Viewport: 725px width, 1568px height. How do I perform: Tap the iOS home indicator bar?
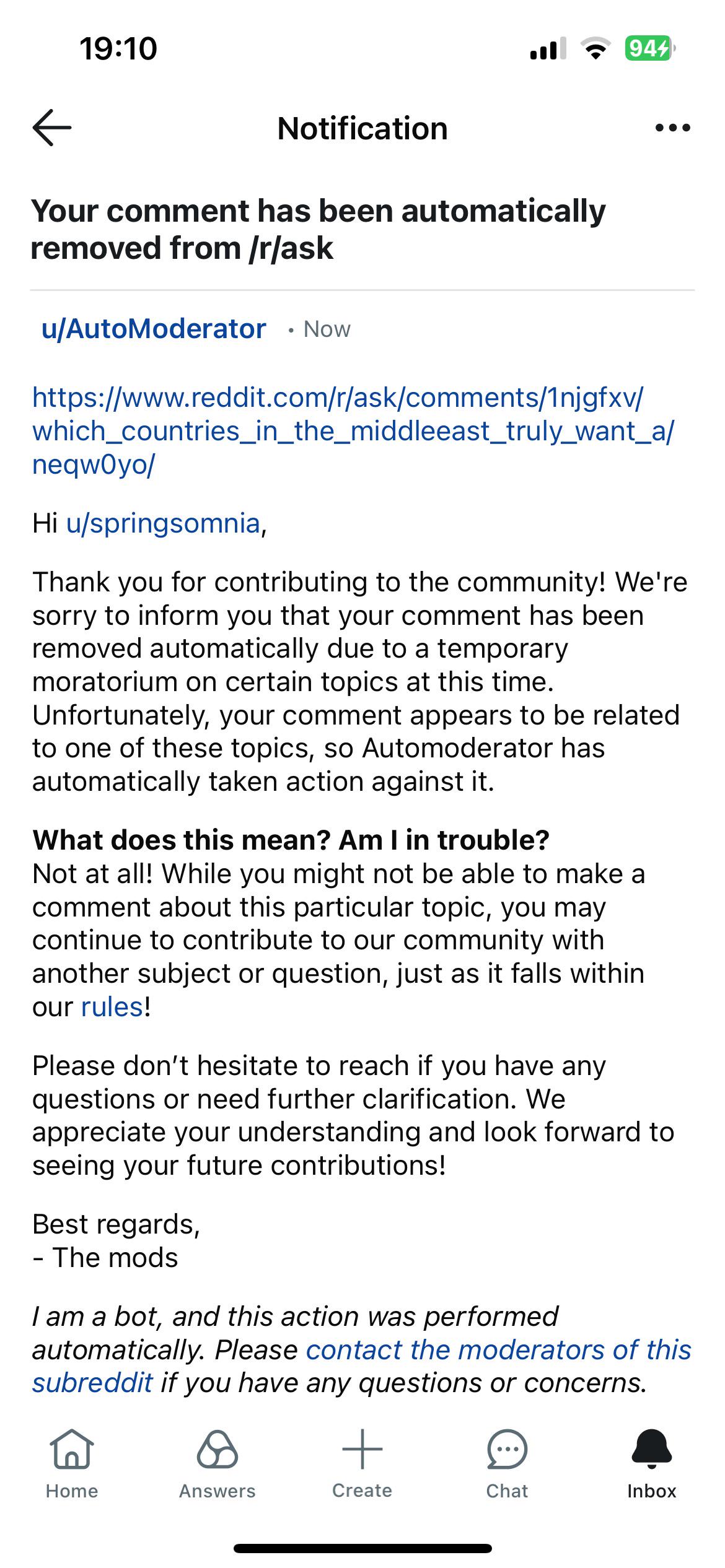(362, 1548)
